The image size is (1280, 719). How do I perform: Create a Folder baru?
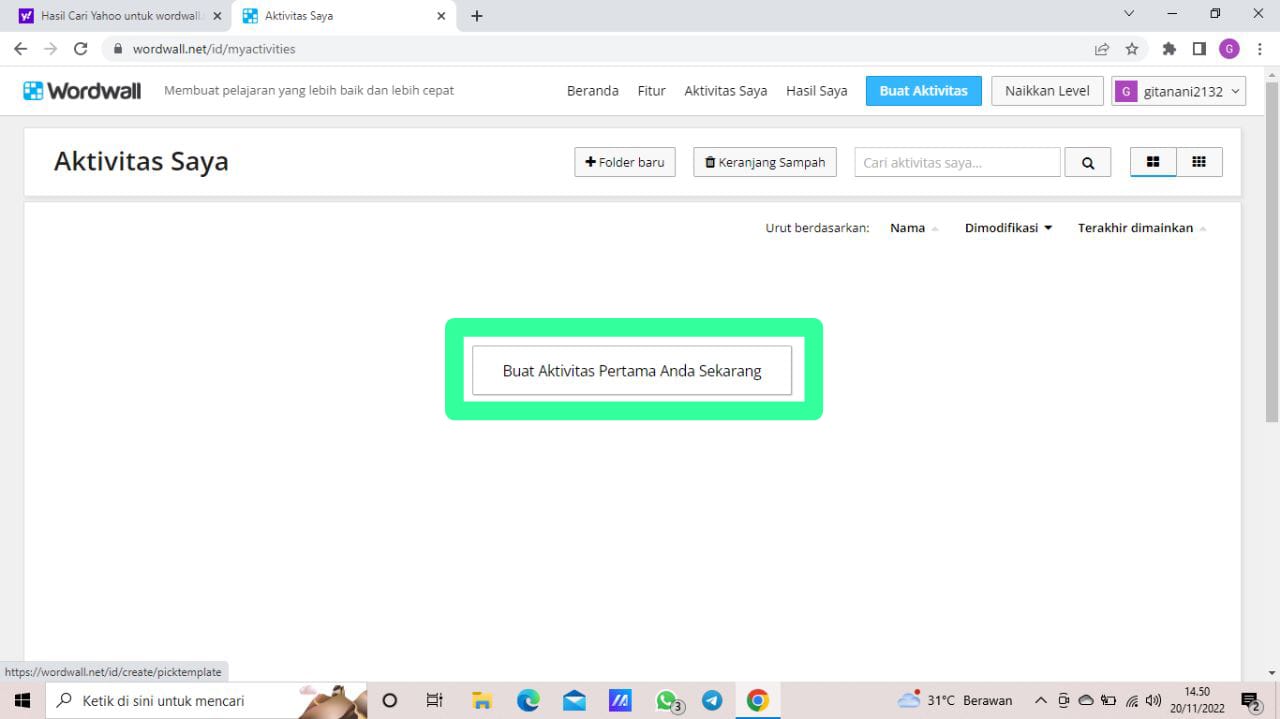(x=625, y=162)
